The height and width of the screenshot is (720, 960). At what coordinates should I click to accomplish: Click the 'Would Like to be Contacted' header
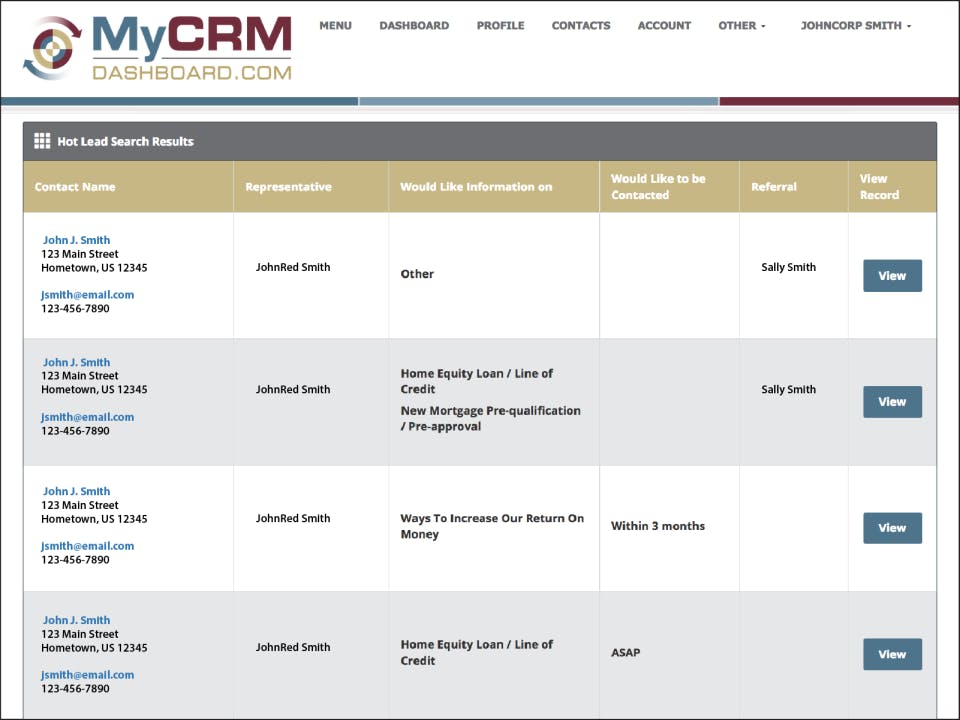[658, 187]
